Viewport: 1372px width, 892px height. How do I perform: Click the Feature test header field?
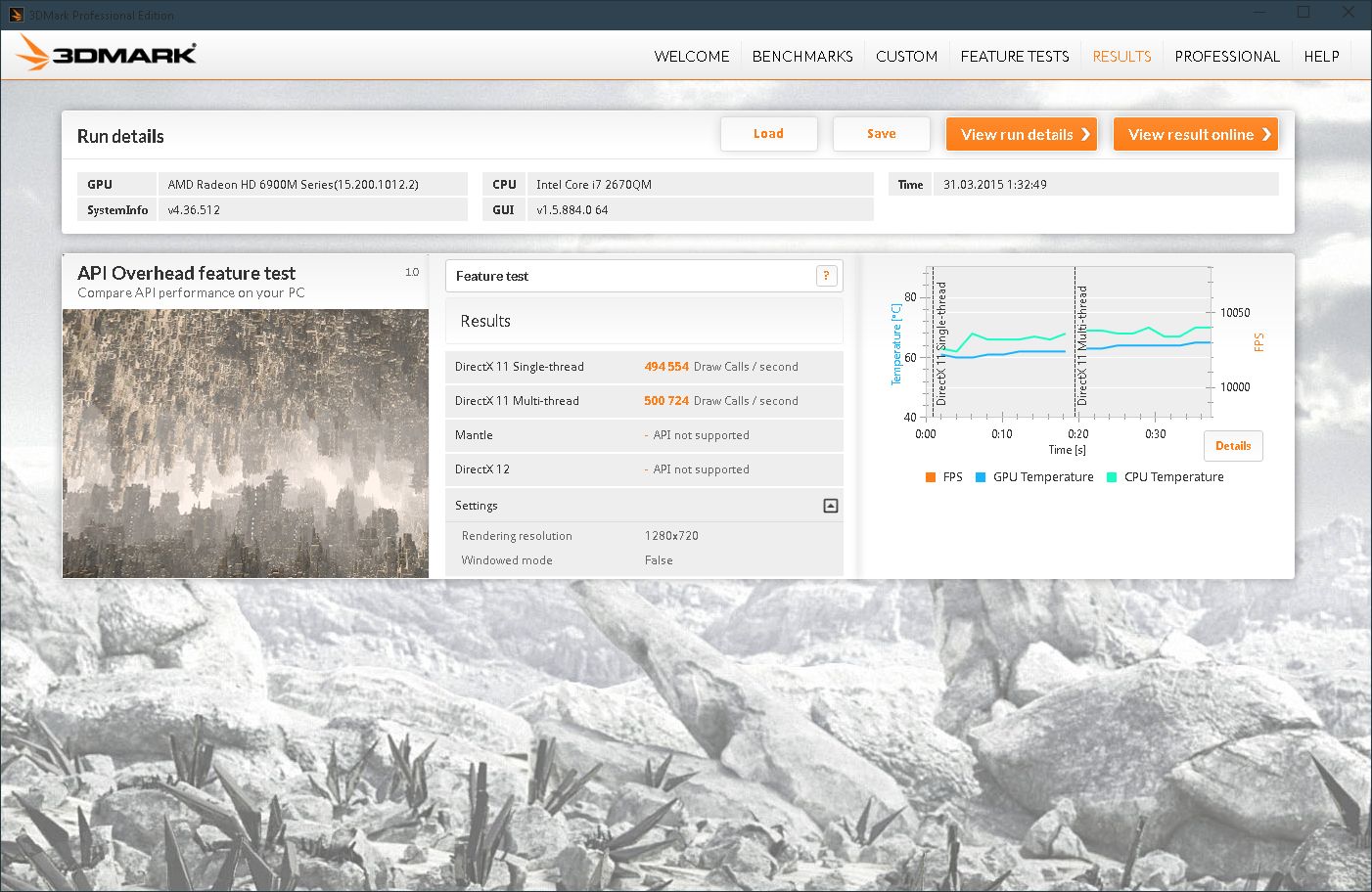coord(644,276)
